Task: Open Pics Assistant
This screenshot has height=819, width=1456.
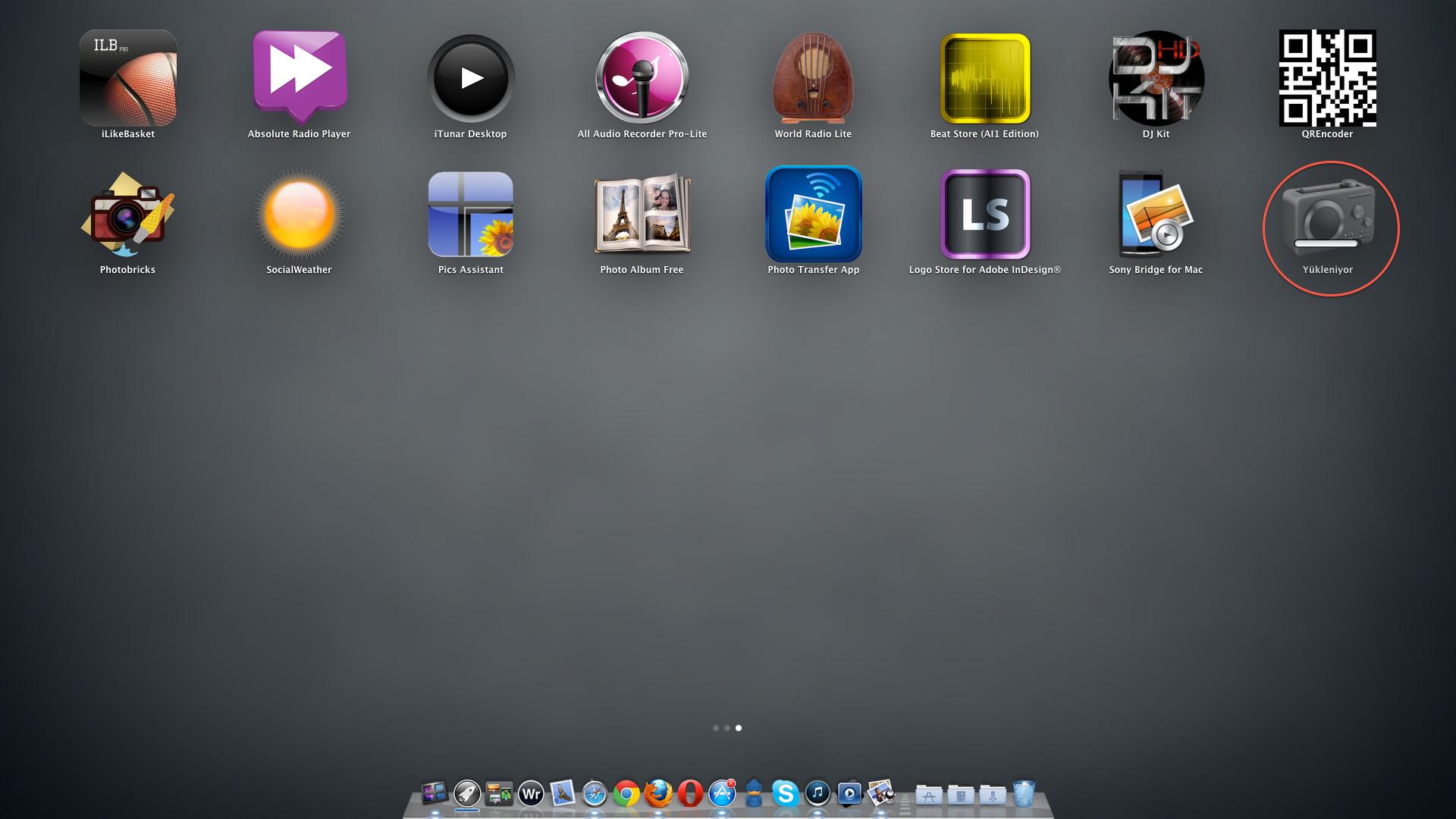Action: (471, 215)
